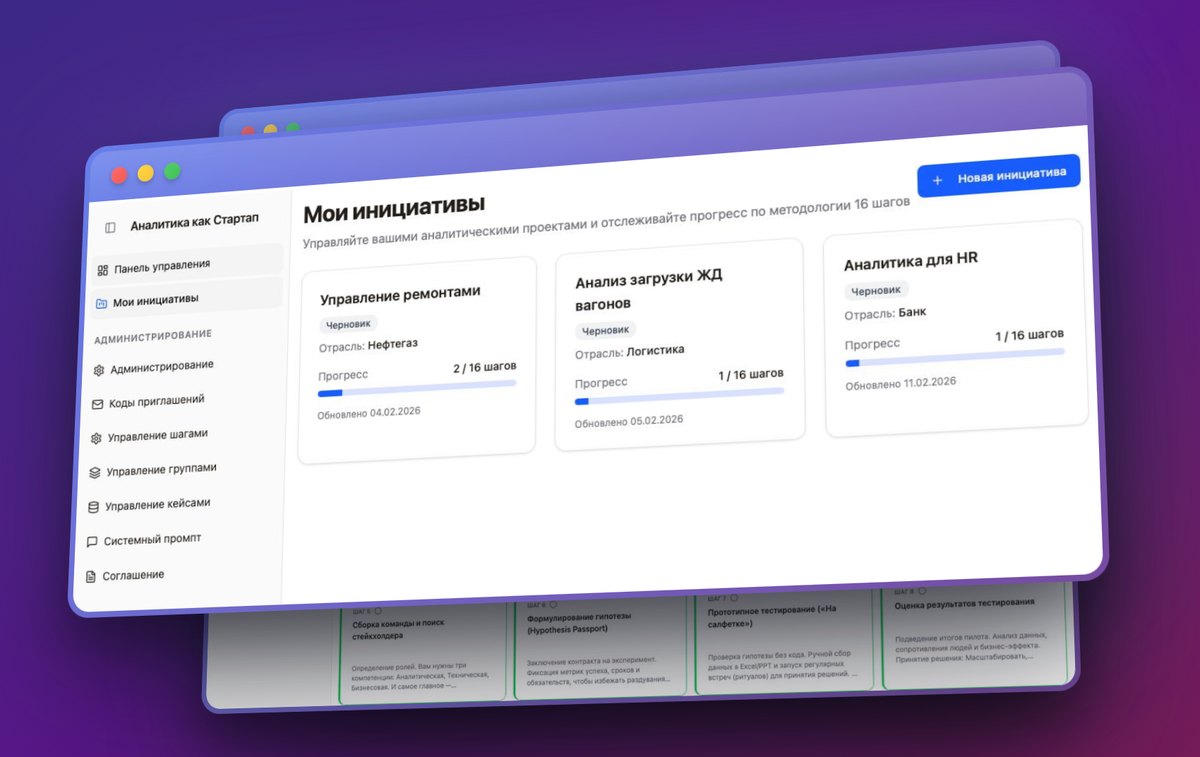Open the Аналитика для HR card title
Screen dimensions: 1200x757
(x=911, y=260)
